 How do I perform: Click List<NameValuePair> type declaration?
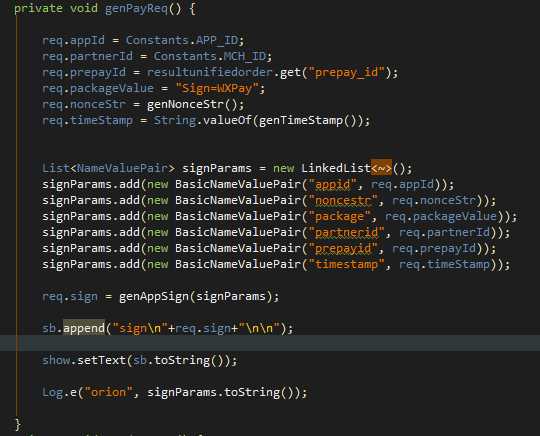tap(108, 168)
